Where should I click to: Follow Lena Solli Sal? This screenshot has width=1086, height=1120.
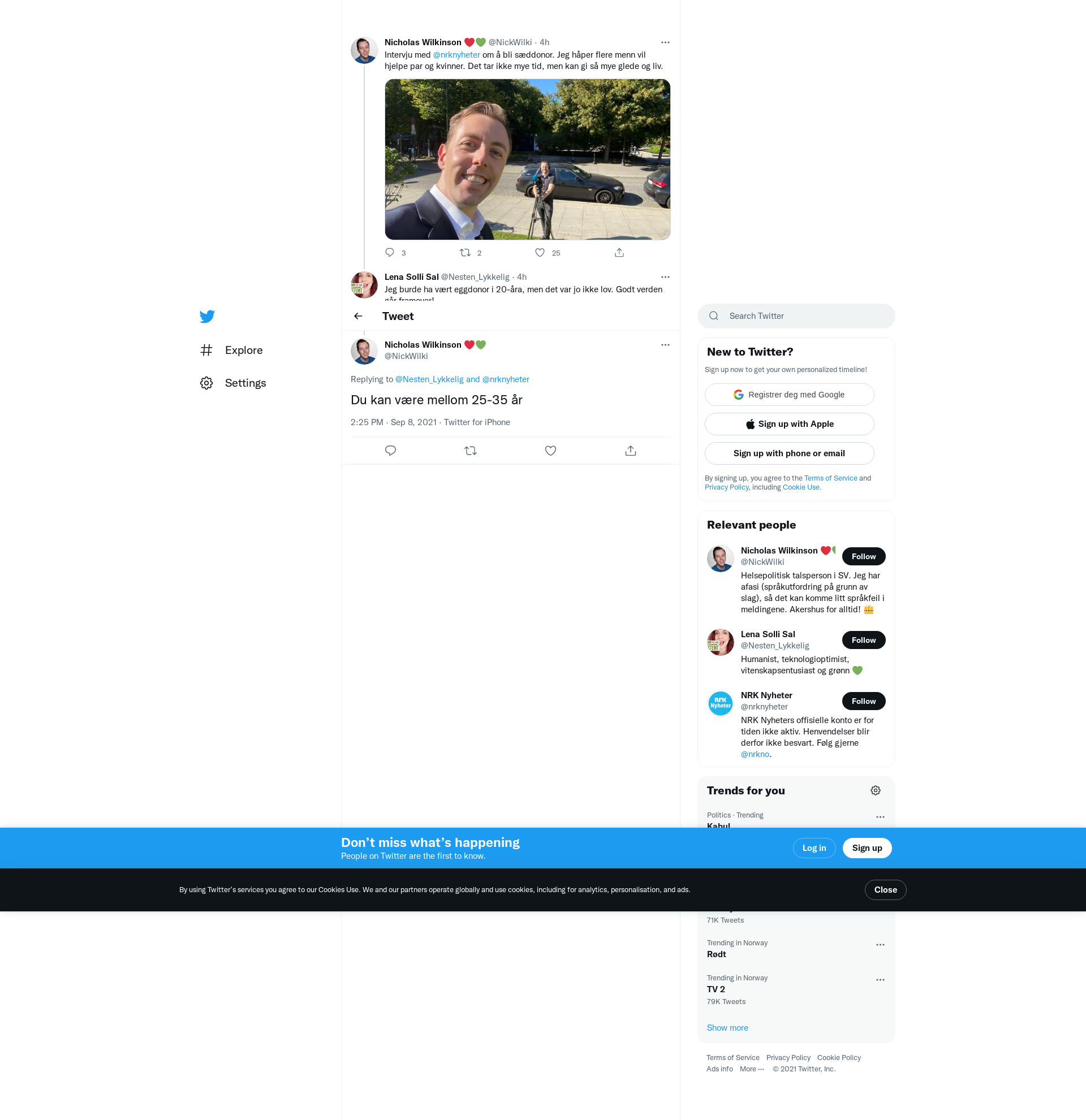[x=864, y=640]
